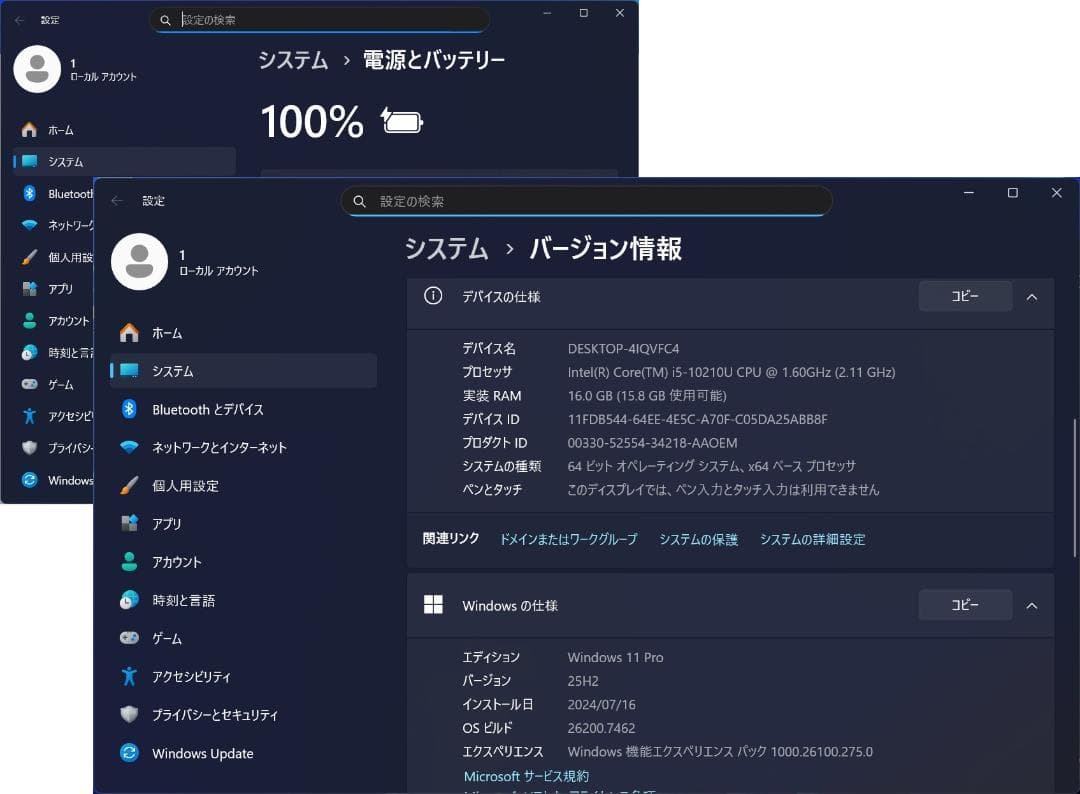This screenshot has height=794, width=1080.
Task: Collapse the Windows の仕様 section
Action: 1032,604
